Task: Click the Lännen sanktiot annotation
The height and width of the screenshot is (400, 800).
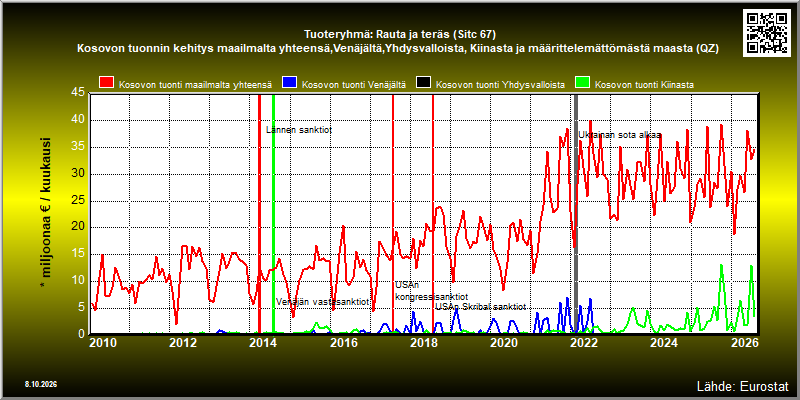Action: point(299,130)
